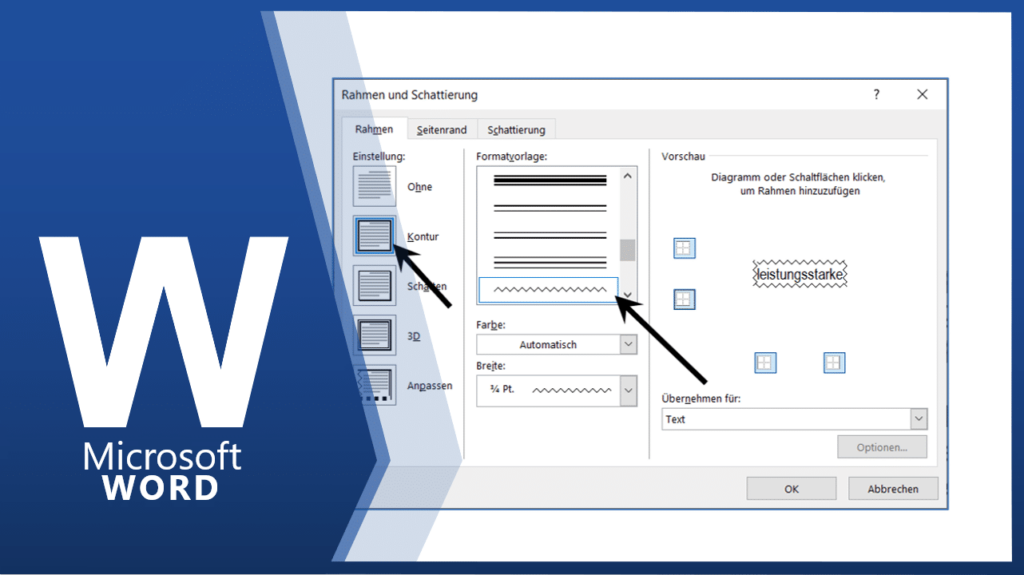Click the Formatvorlage scroll up arrow
Image resolution: width=1024 pixels, height=575 pixels.
point(628,176)
